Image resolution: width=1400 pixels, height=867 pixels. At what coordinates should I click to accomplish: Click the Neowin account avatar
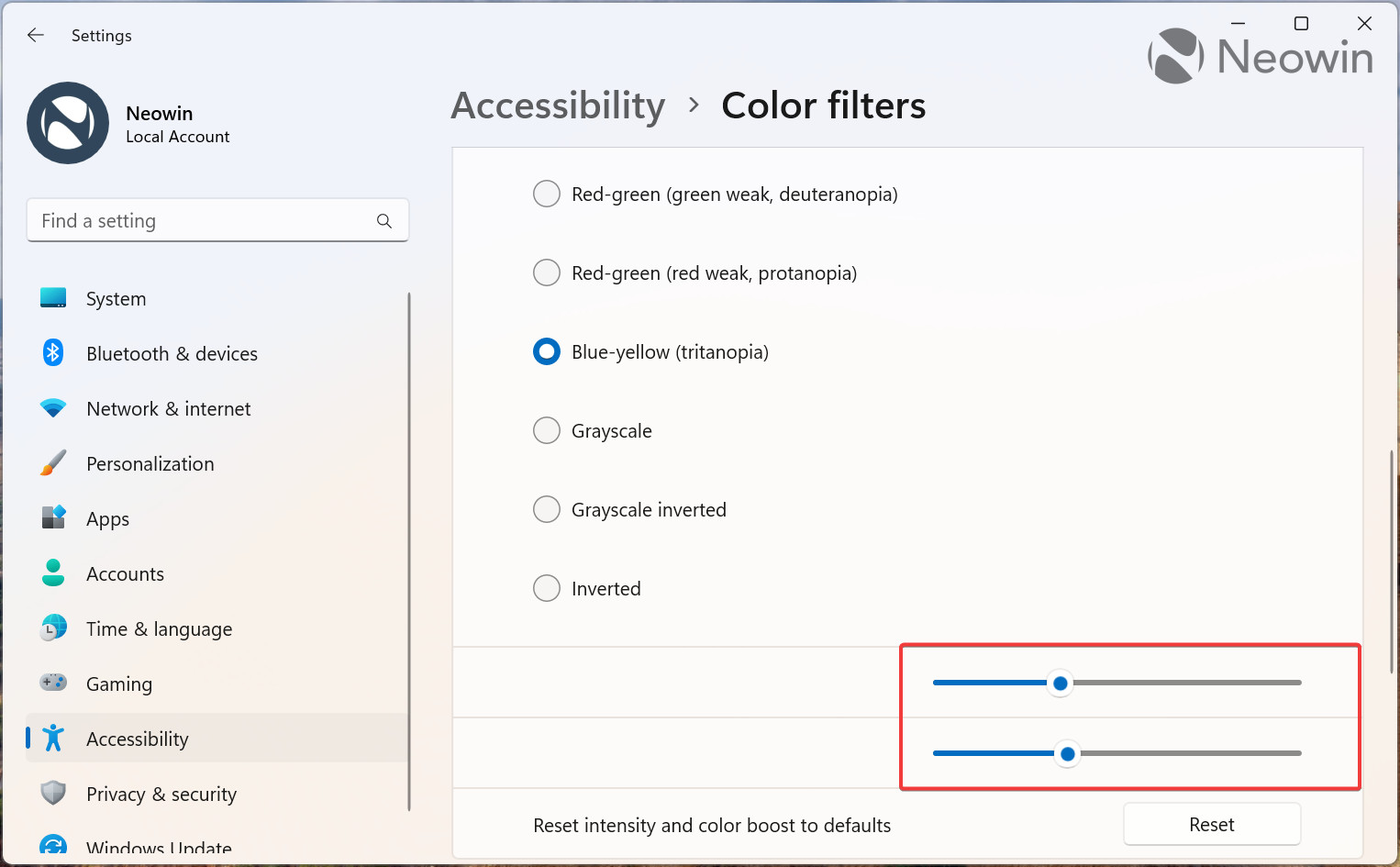[68, 123]
